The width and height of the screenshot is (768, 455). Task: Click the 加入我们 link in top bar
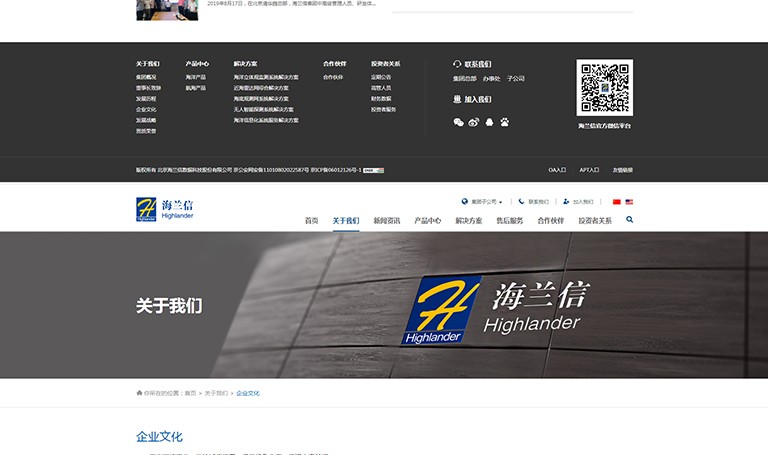click(x=582, y=202)
